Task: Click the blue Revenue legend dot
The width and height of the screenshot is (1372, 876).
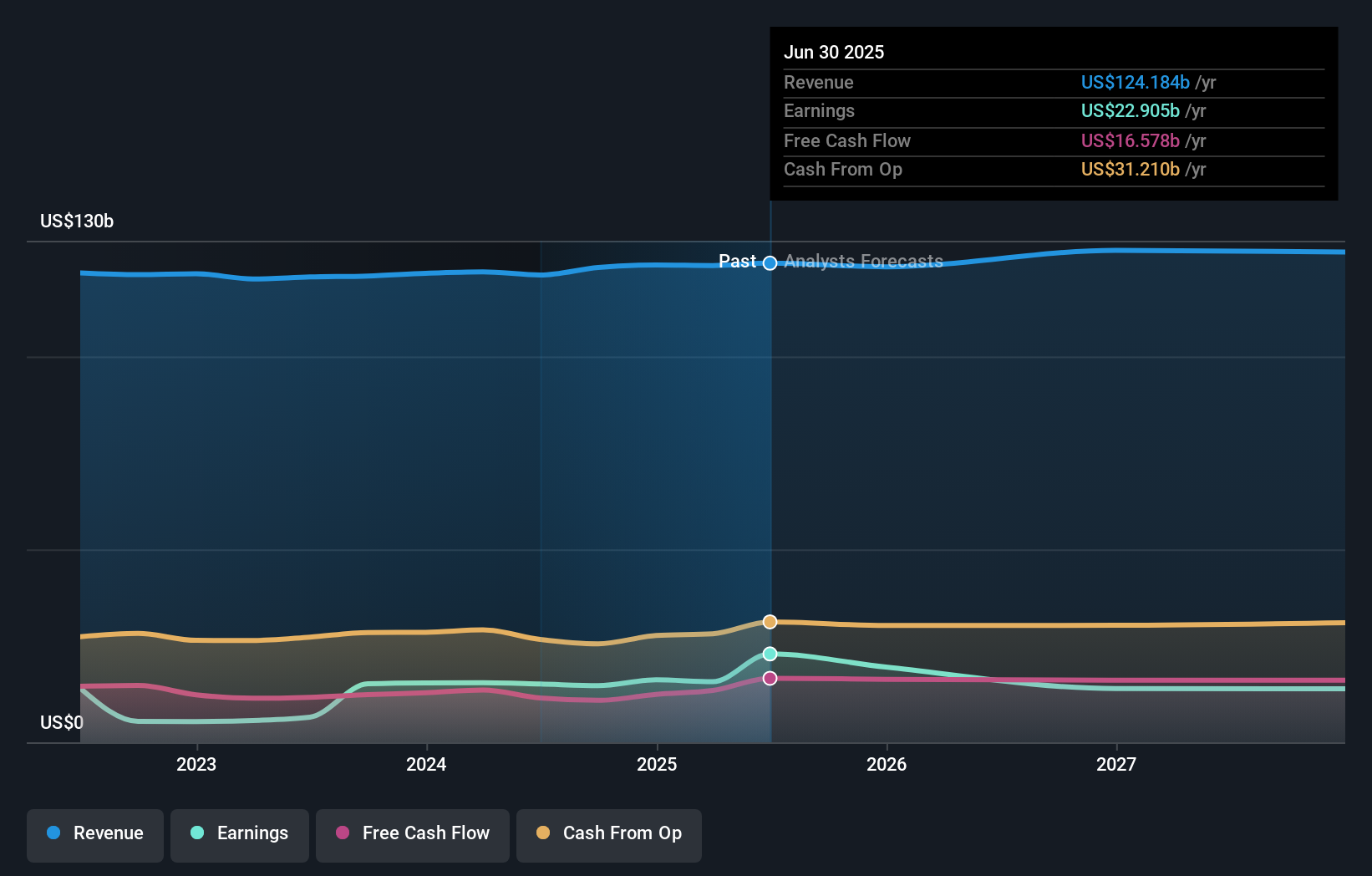Action: [53, 833]
